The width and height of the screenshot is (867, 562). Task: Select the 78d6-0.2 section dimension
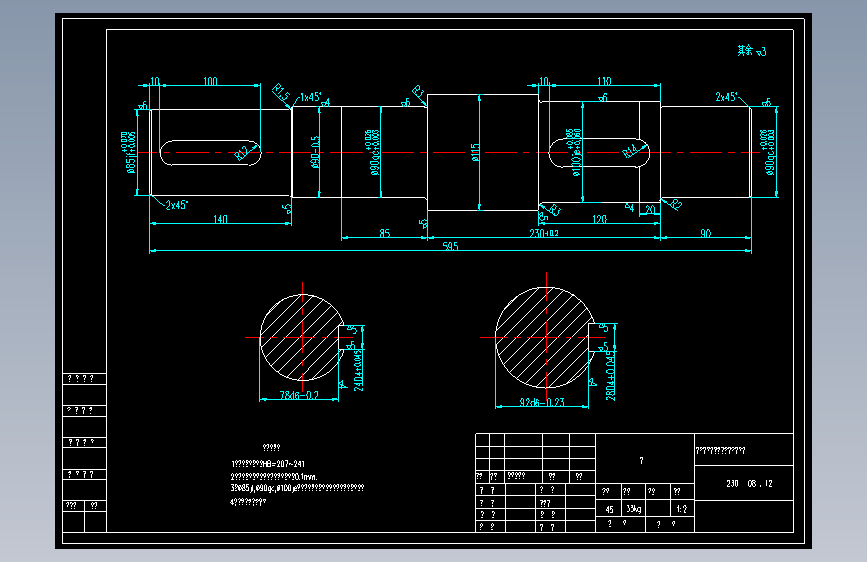pos(299,395)
